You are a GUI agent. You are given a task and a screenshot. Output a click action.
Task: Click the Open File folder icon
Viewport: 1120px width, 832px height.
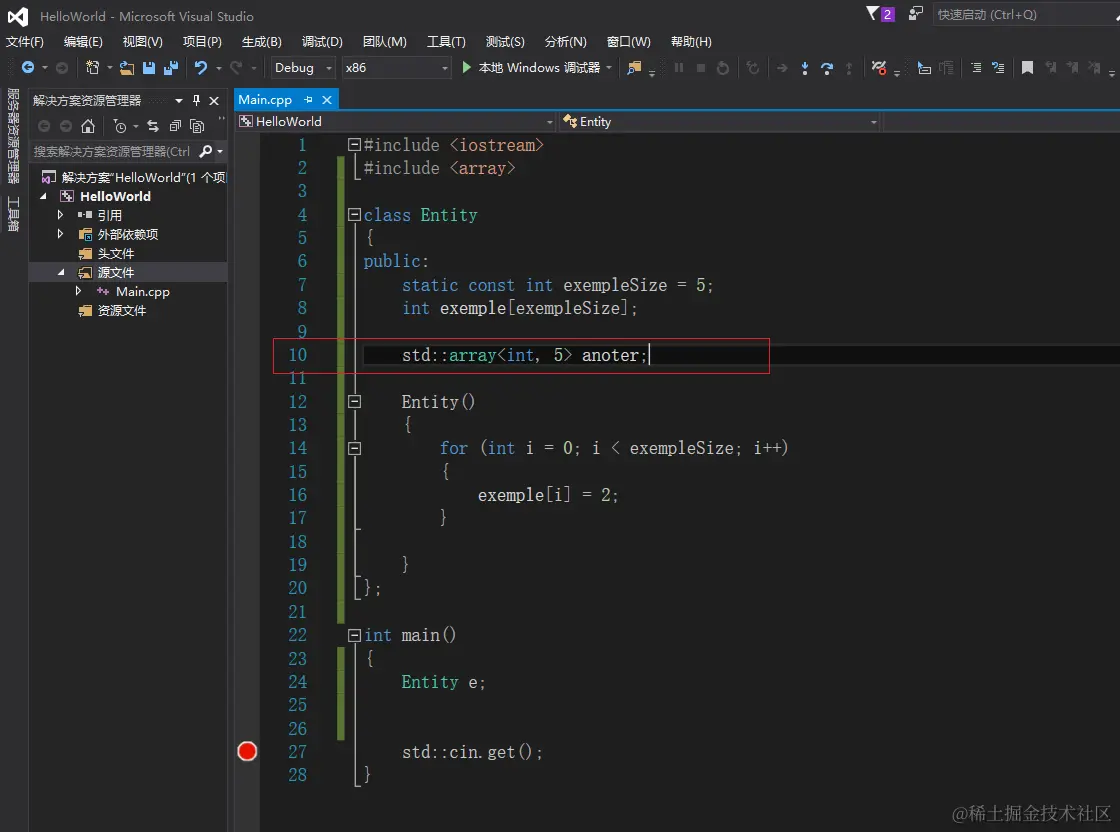(127, 68)
